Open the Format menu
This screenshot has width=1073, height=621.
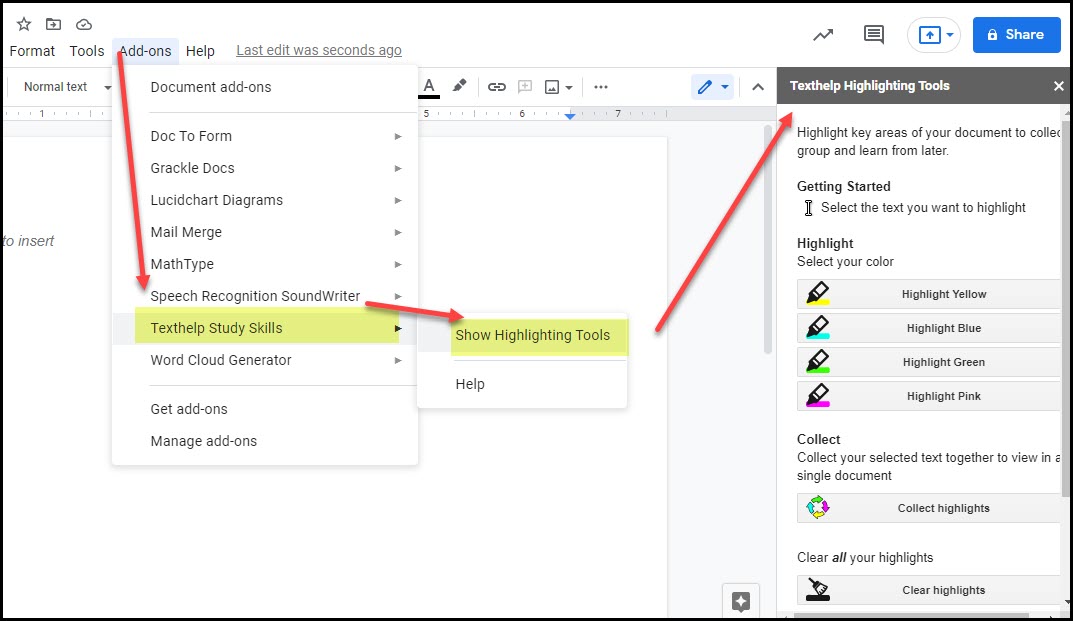[32, 51]
